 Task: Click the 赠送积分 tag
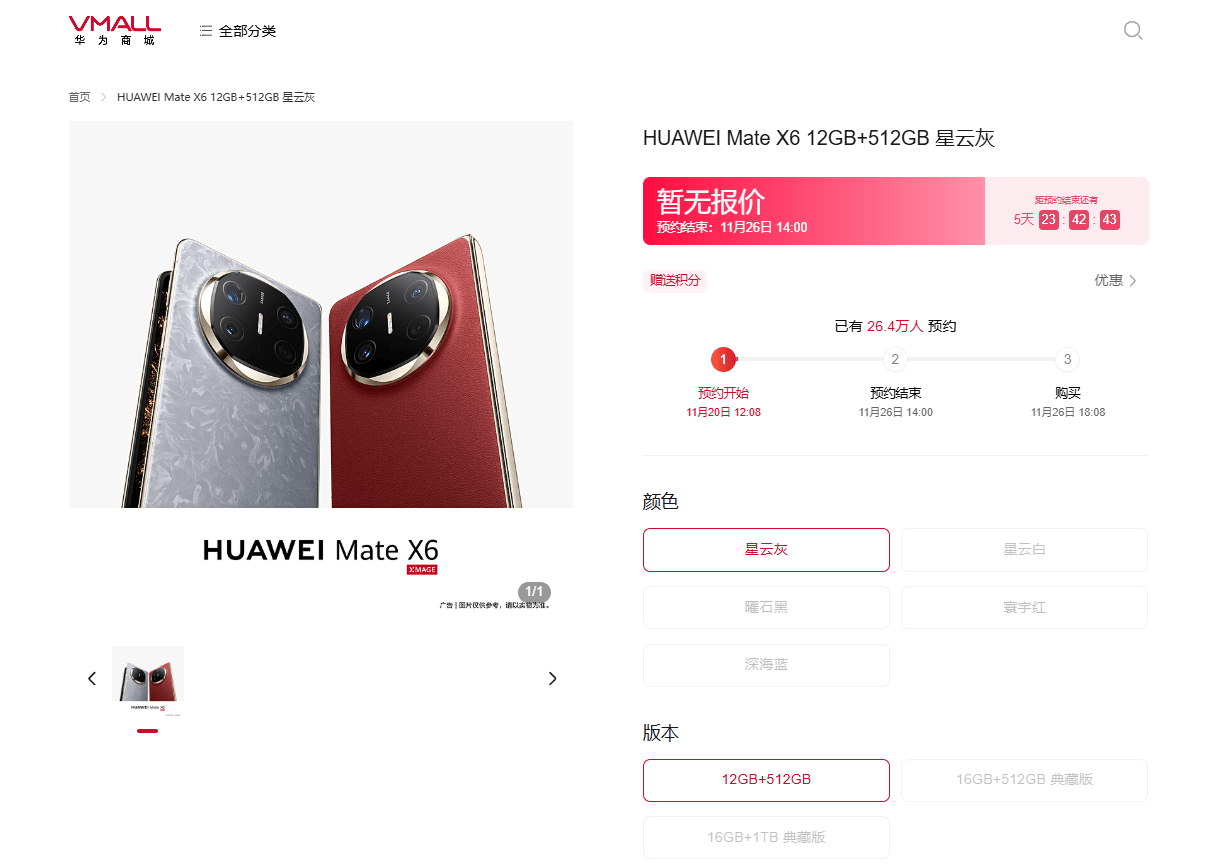tap(675, 281)
